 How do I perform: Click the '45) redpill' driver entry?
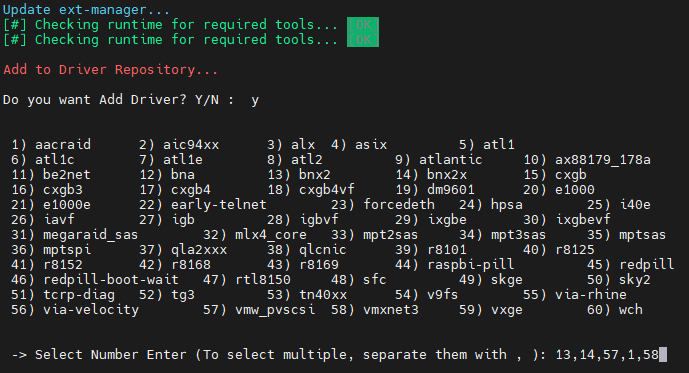630,264
